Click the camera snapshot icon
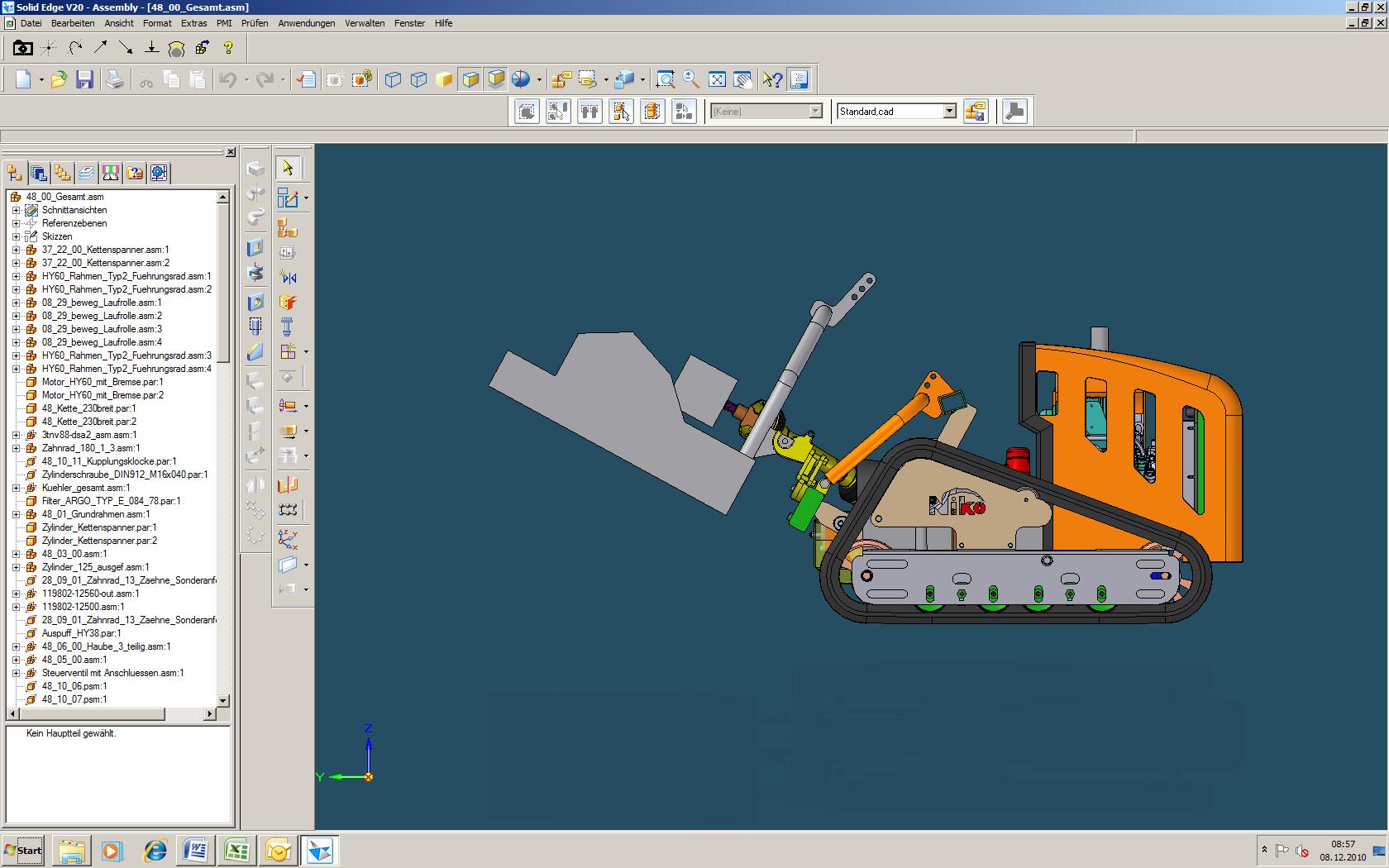1389x868 pixels. click(22, 48)
